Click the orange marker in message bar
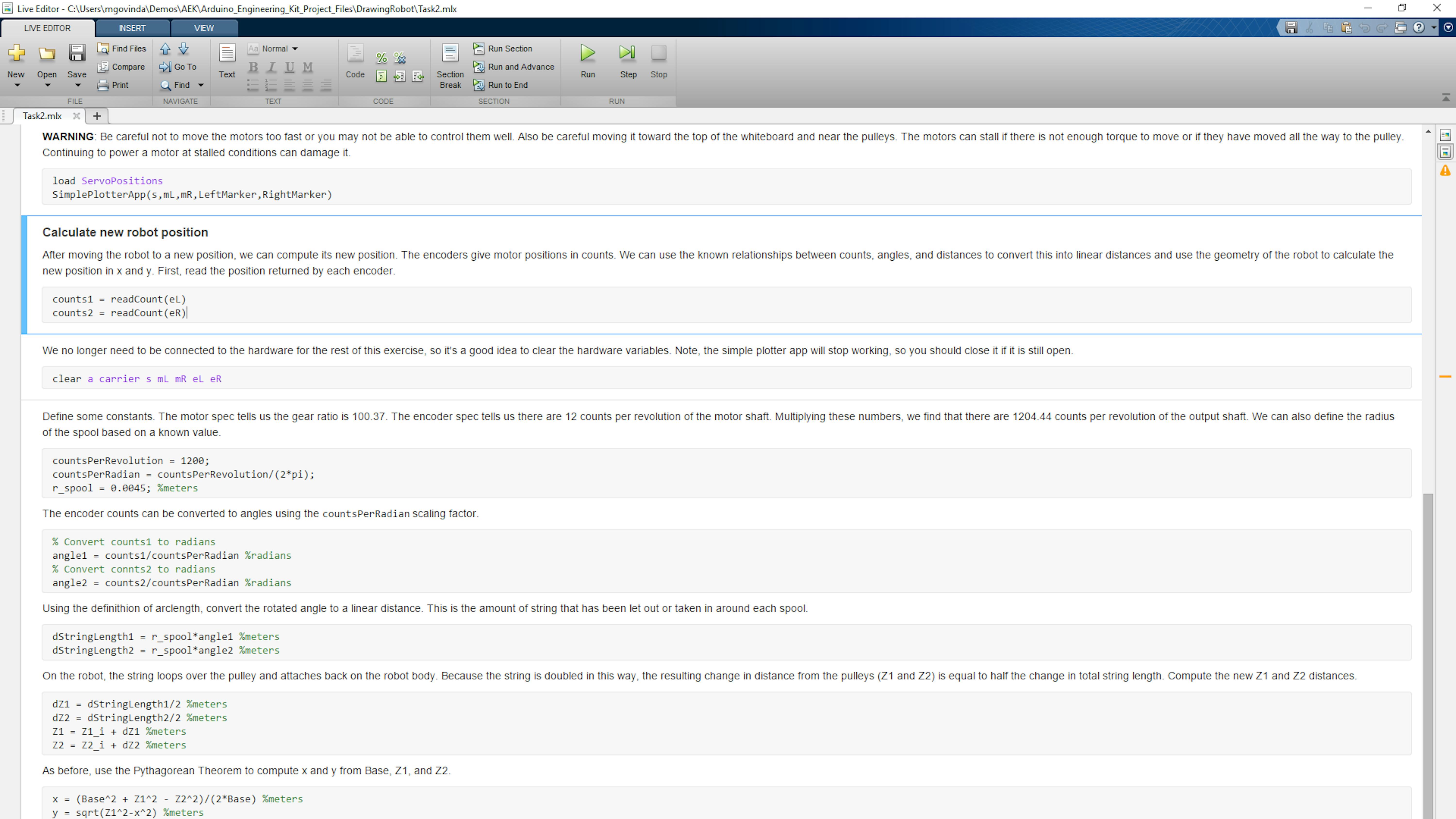 coord(1445,376)
